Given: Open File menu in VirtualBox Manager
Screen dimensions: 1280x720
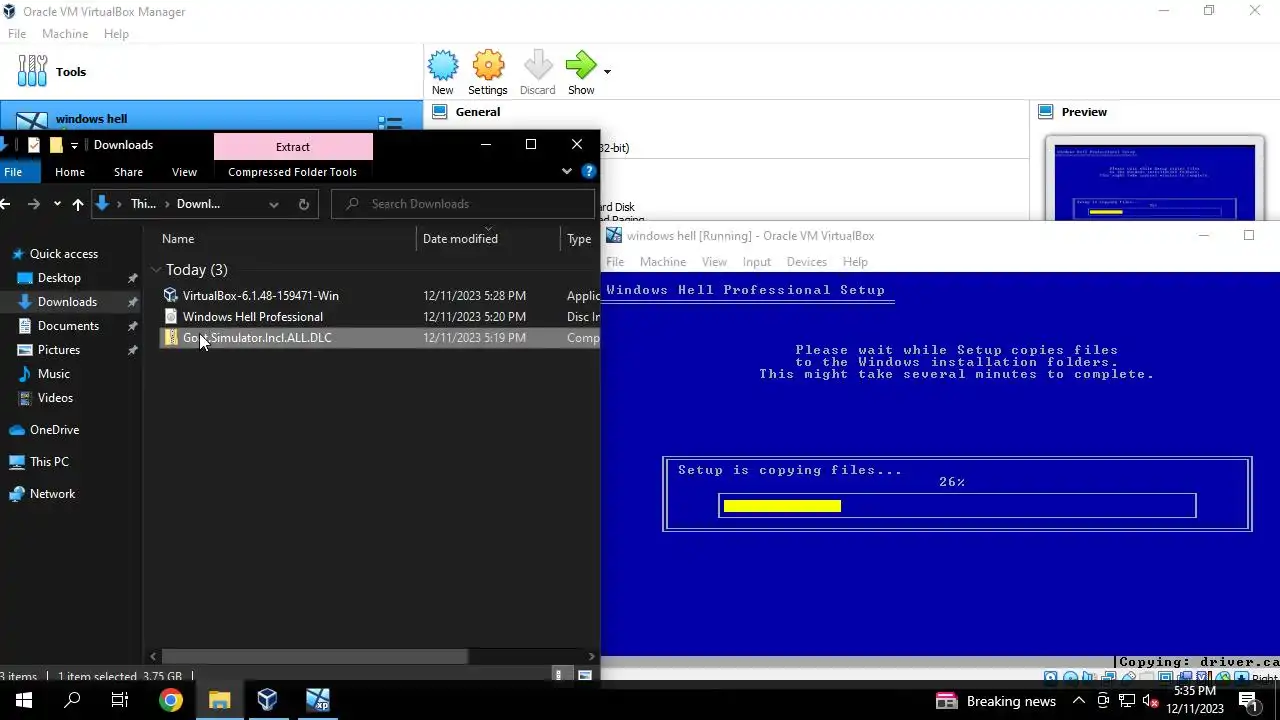Looking at the screenshot, I should point(17,34).
